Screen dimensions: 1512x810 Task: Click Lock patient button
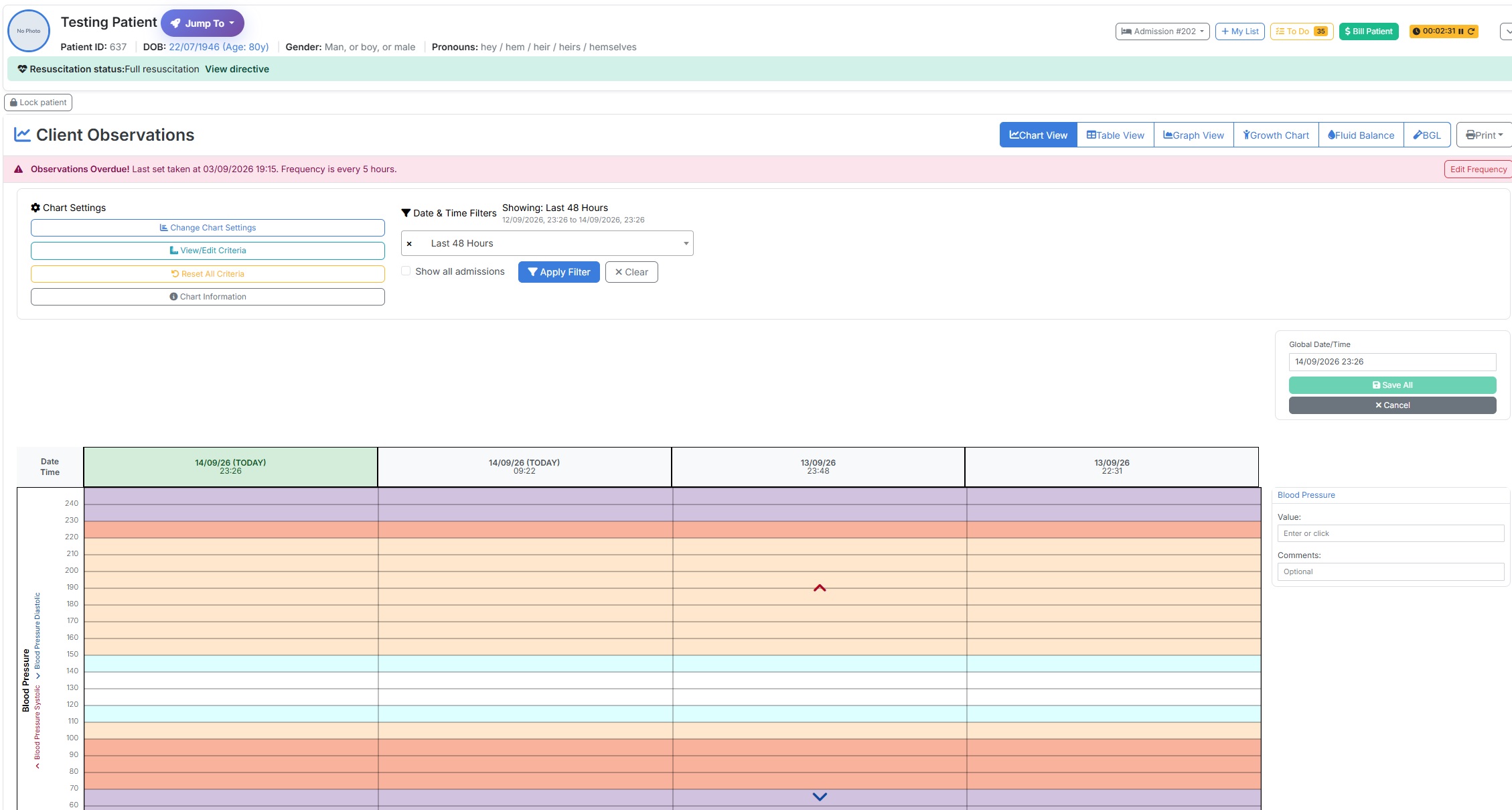(x=38, y=103)
